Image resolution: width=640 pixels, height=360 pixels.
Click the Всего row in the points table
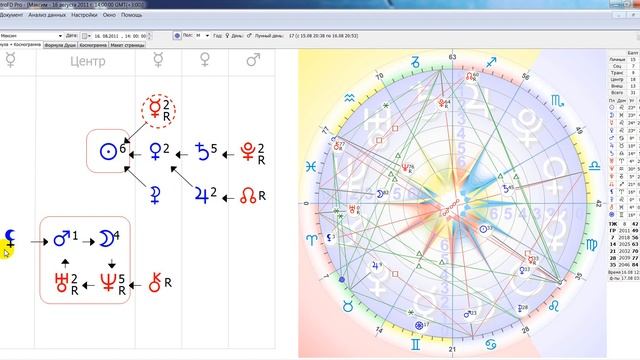(x=624, y=93)
